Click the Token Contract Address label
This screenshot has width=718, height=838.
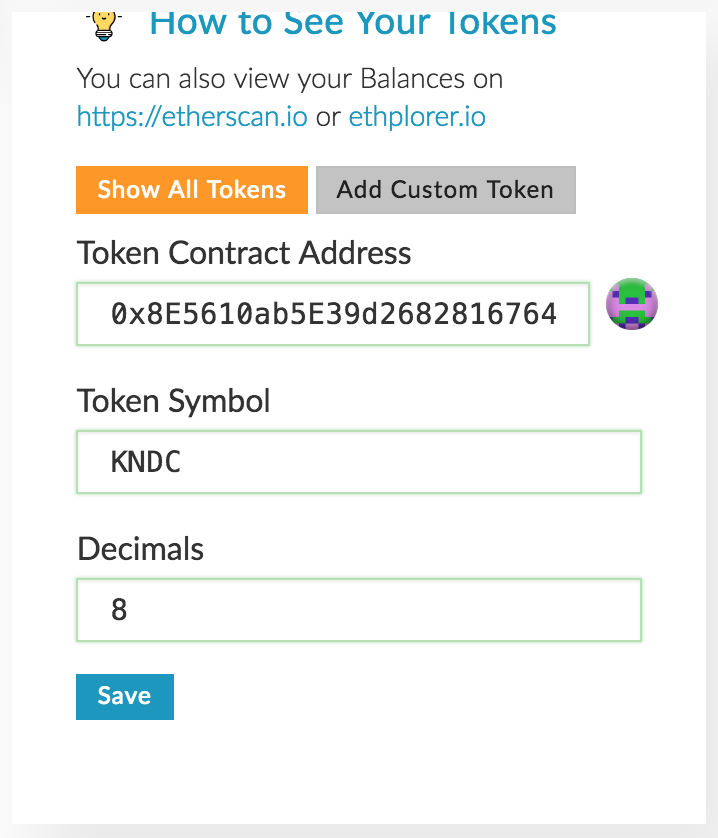click(x=244, y=253)
